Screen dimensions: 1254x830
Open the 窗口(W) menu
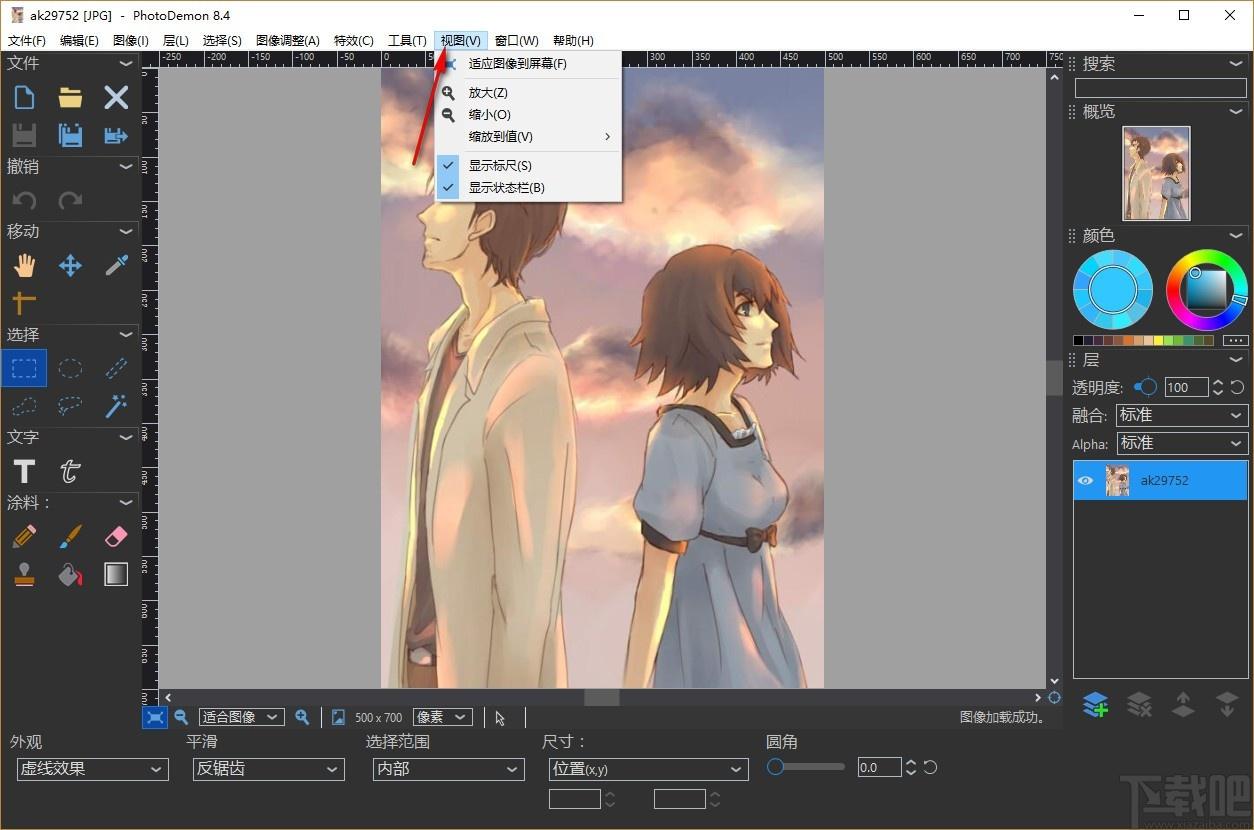click(517, 41)
